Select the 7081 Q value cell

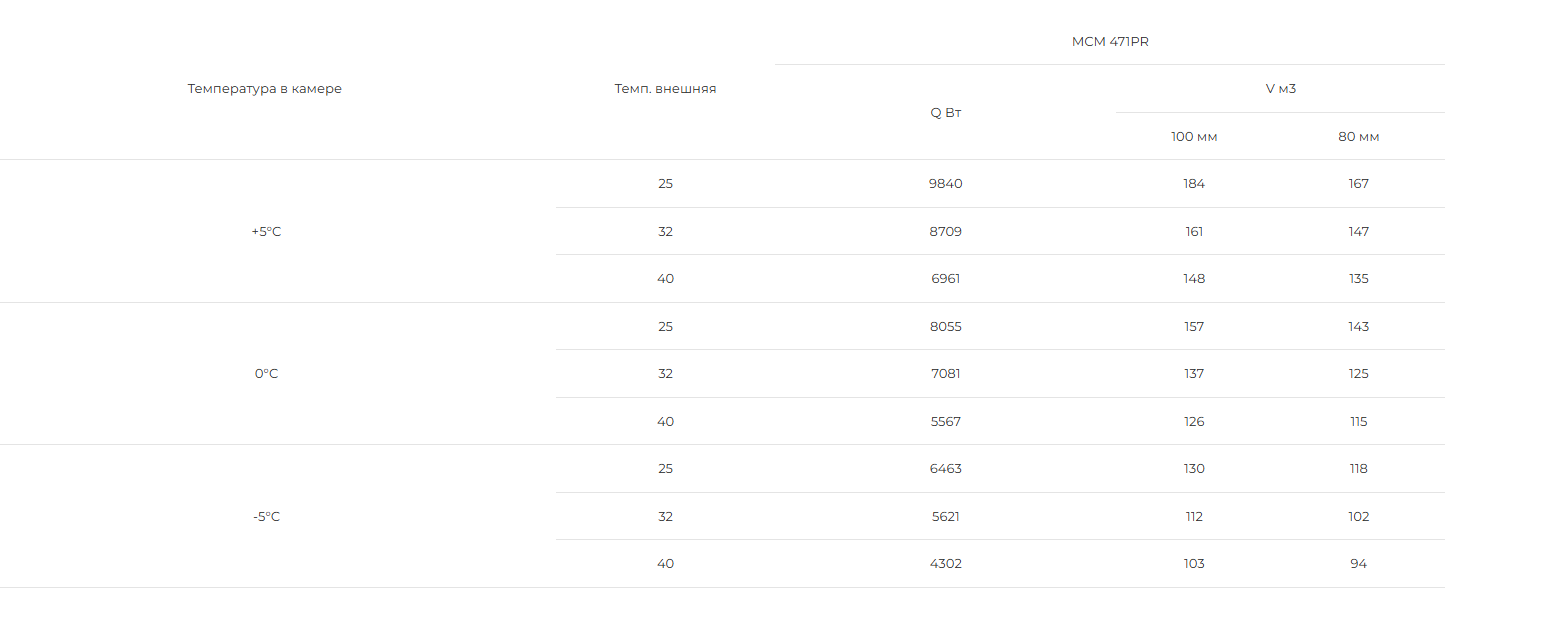click(945, 374)
